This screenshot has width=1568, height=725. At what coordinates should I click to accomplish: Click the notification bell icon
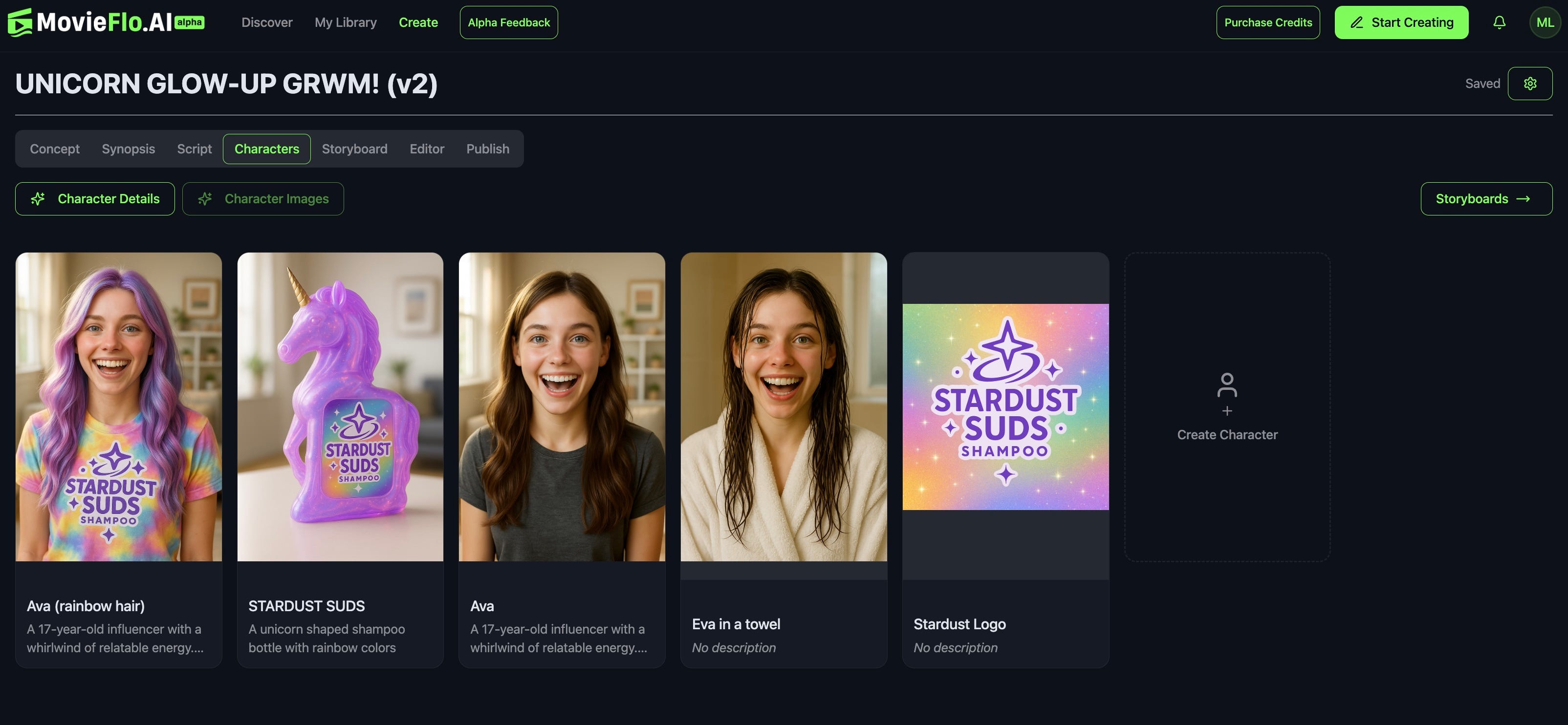tap(1499, 22)
